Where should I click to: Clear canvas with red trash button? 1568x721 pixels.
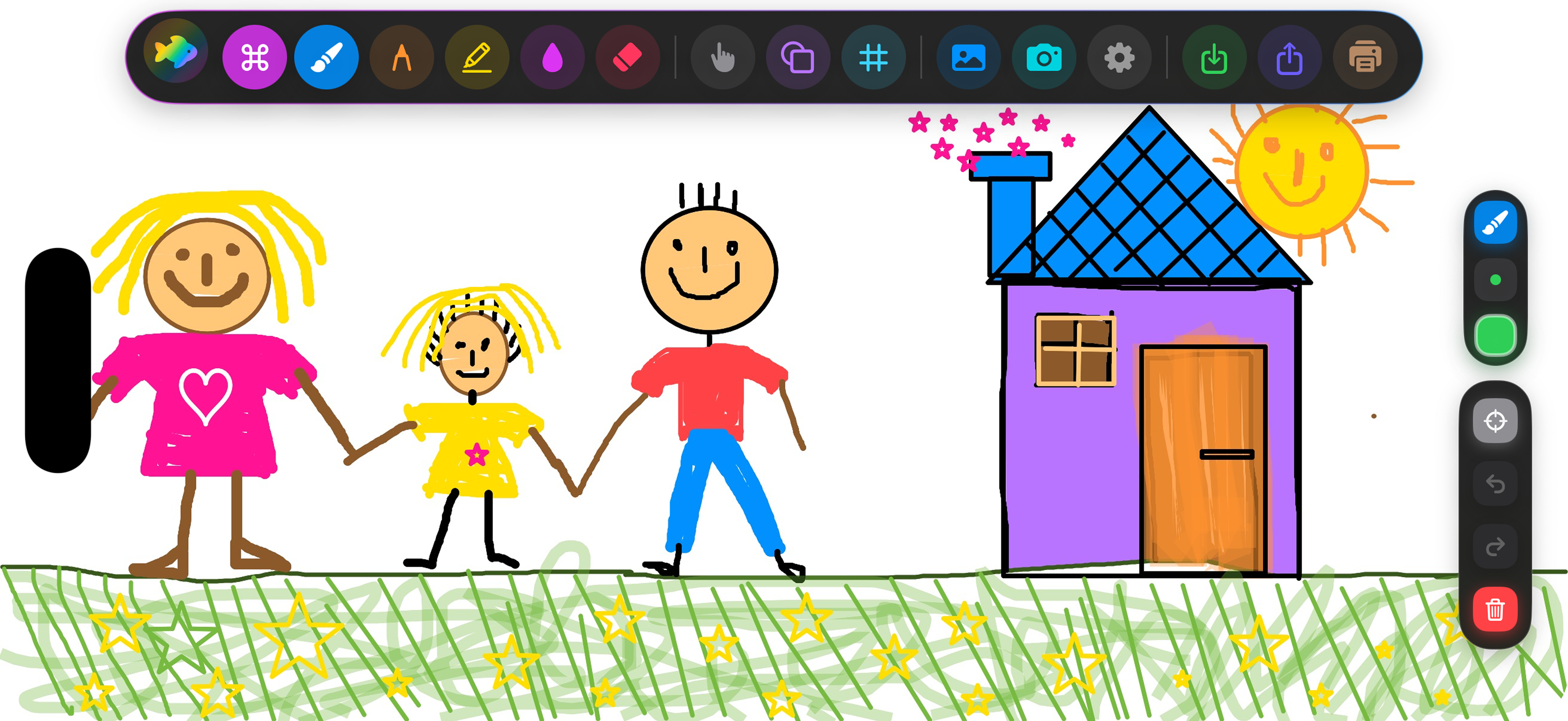coord(1495,610)
